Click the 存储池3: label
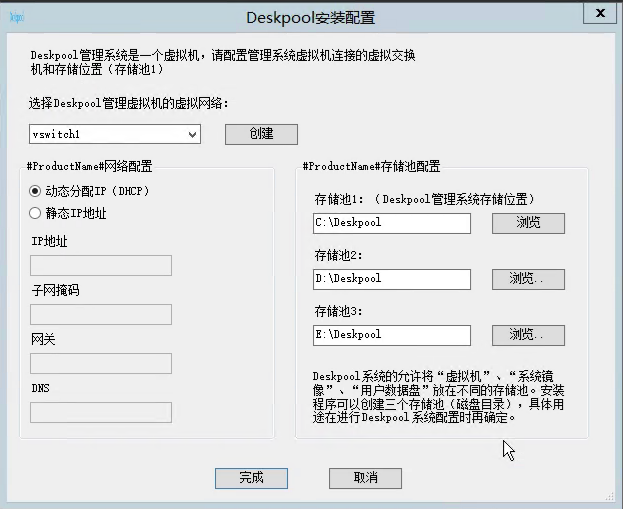The image size is (623, 509). [338, 311]
